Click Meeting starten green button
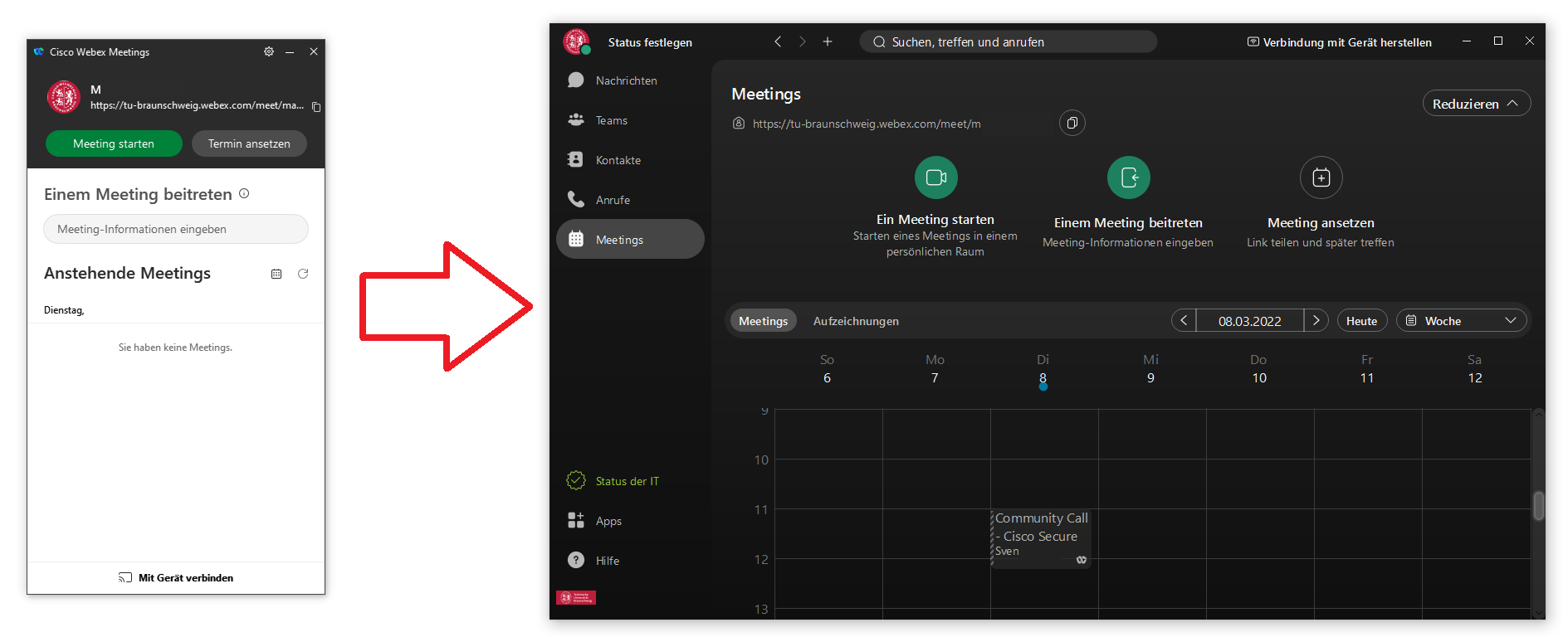1568x637 pixels. point(114,143)
